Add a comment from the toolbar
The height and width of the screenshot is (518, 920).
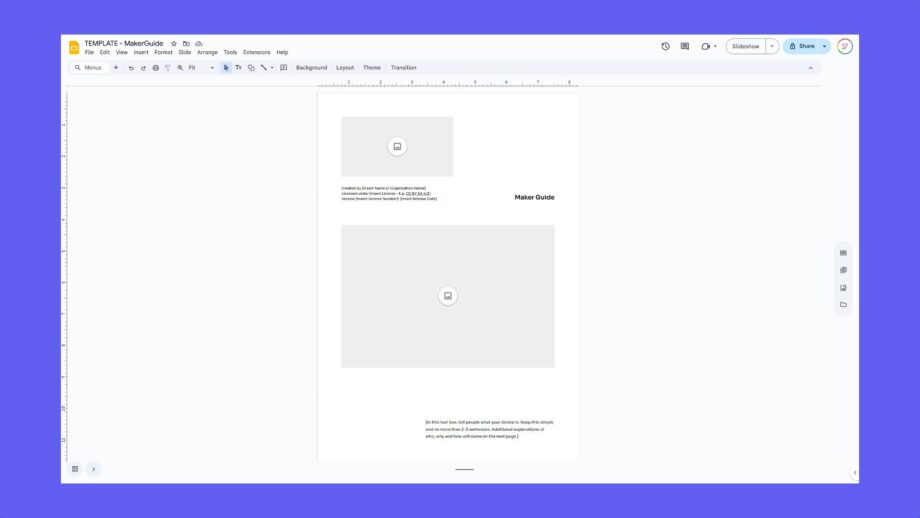click(283, 68)
